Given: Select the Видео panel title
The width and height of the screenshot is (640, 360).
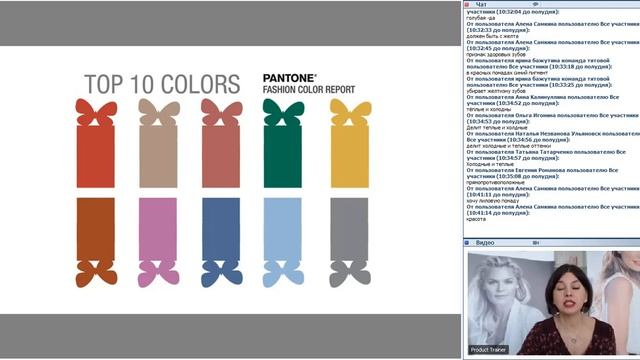Looking at the screenshot, I should tap(485, 242).
